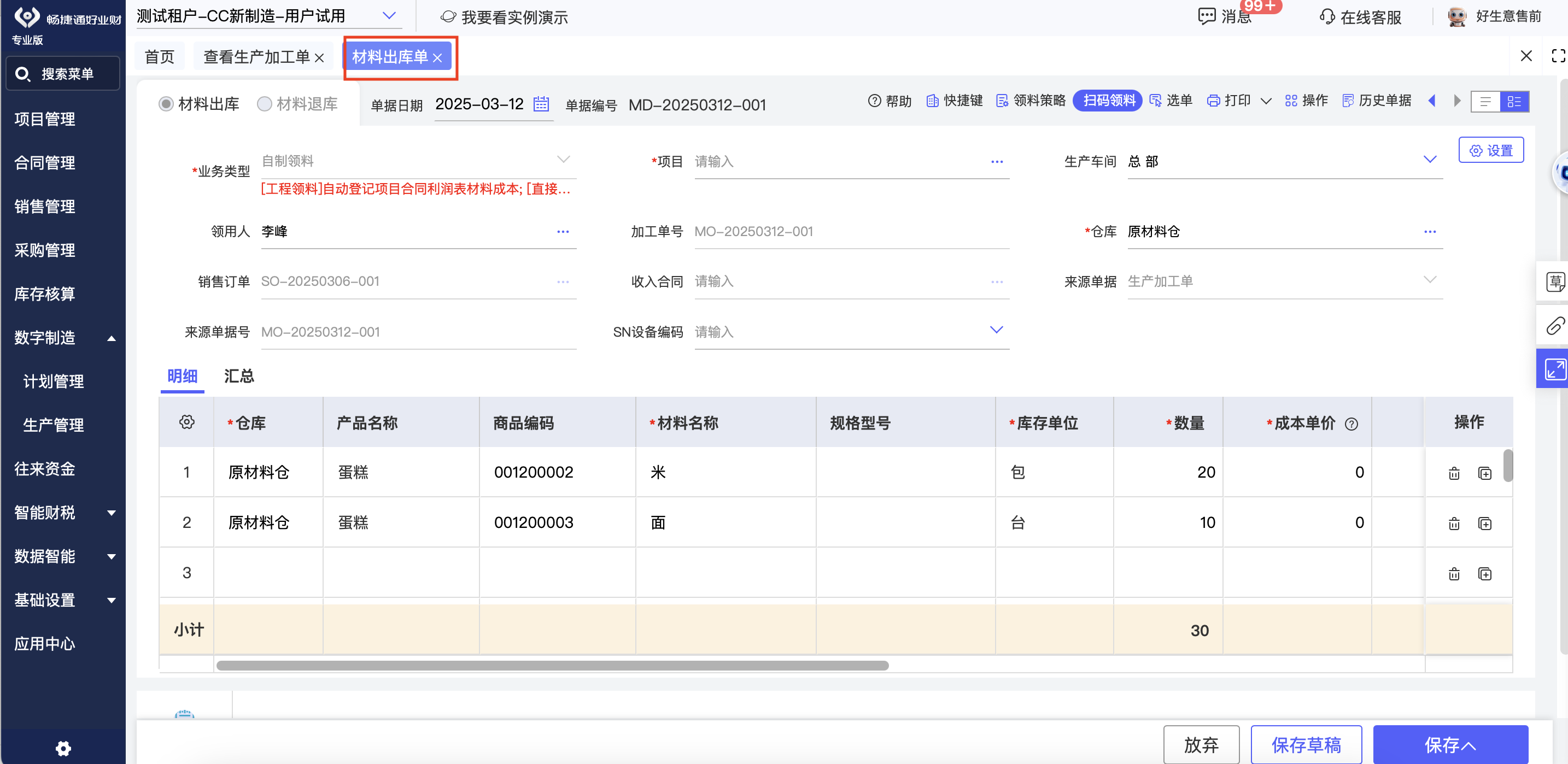Screen dimensions: 1568x764
Task: Expand the 基础设置 sidebar menu
Action: 112,601
